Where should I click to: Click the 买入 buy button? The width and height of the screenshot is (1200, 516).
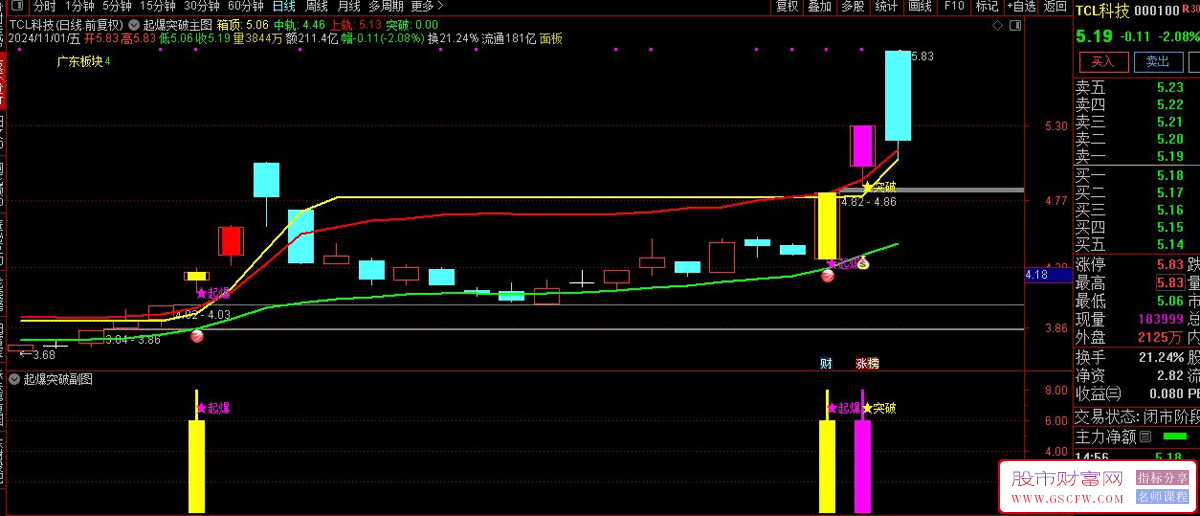point(1102,62)
